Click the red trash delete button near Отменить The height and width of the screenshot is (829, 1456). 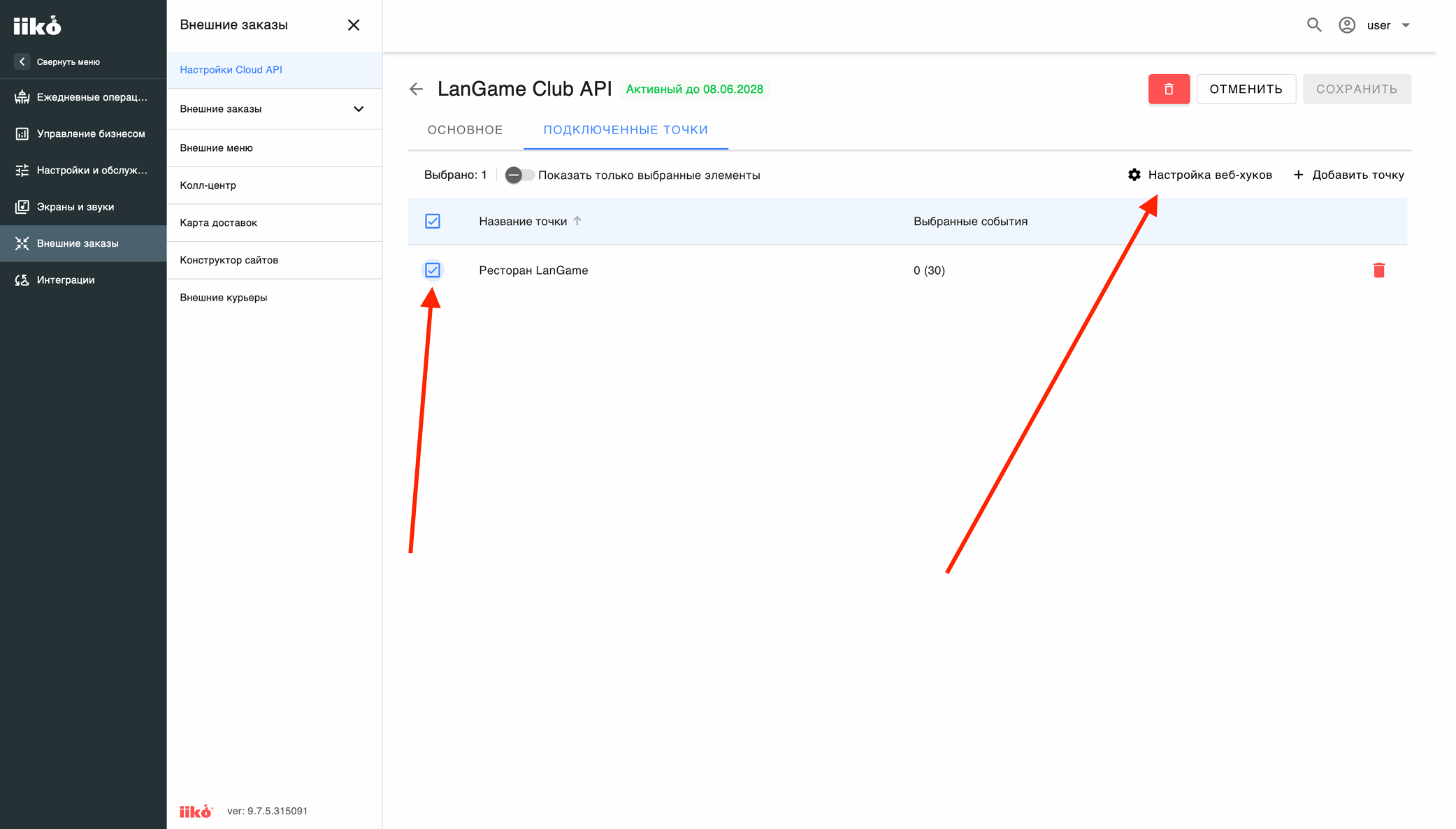(1169, 89)
